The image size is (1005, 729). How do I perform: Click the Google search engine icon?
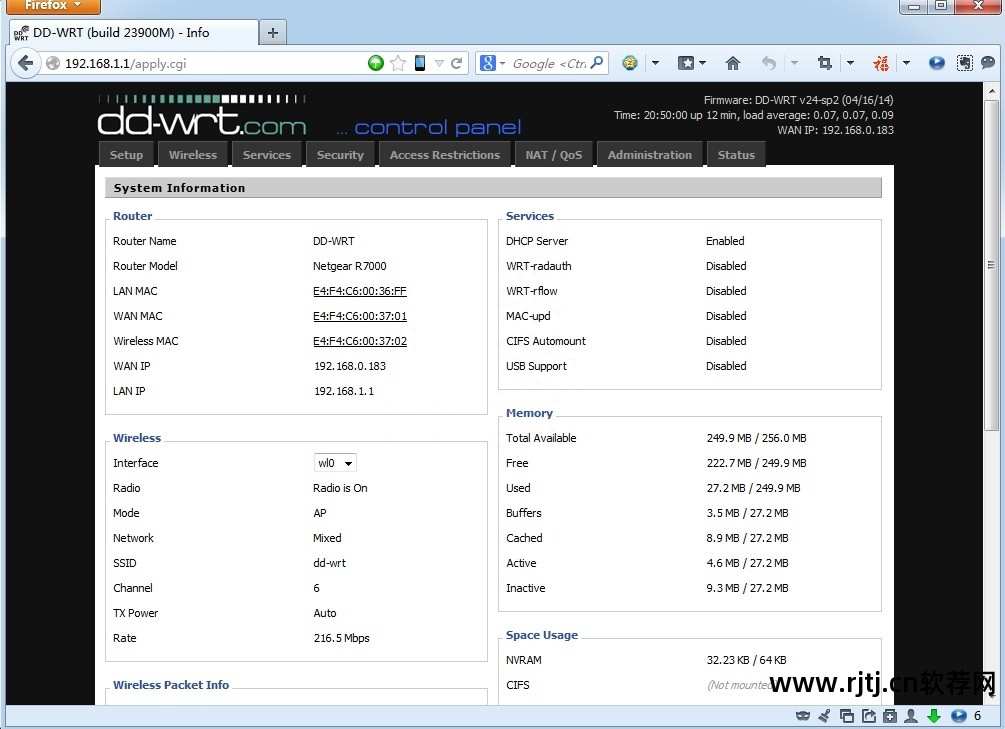(x=488, y=63)
